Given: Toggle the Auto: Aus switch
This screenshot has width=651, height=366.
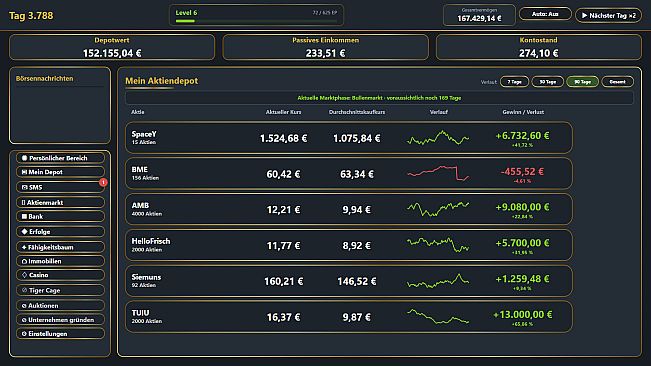Looking at the screenshot, I should (545, 14).
